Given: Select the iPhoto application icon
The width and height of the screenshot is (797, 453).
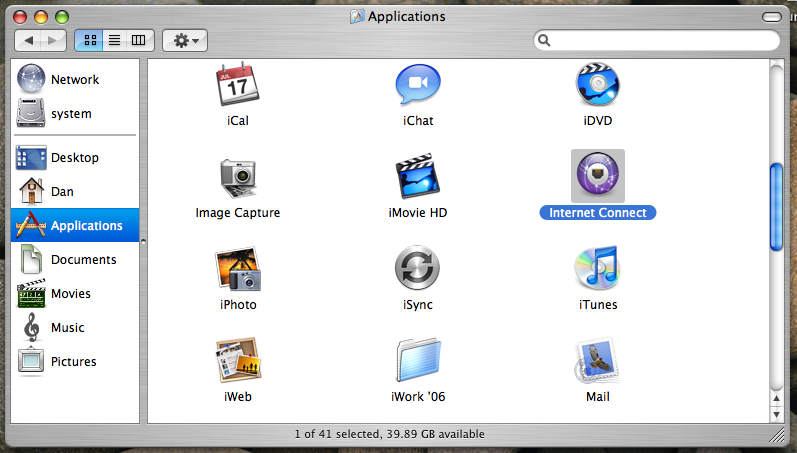Looking at the screenshot, I should tap(238, 269).
